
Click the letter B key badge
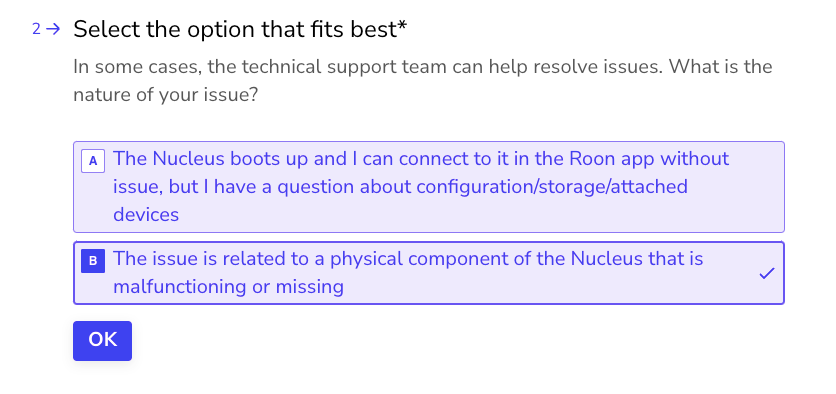(93, 261)
